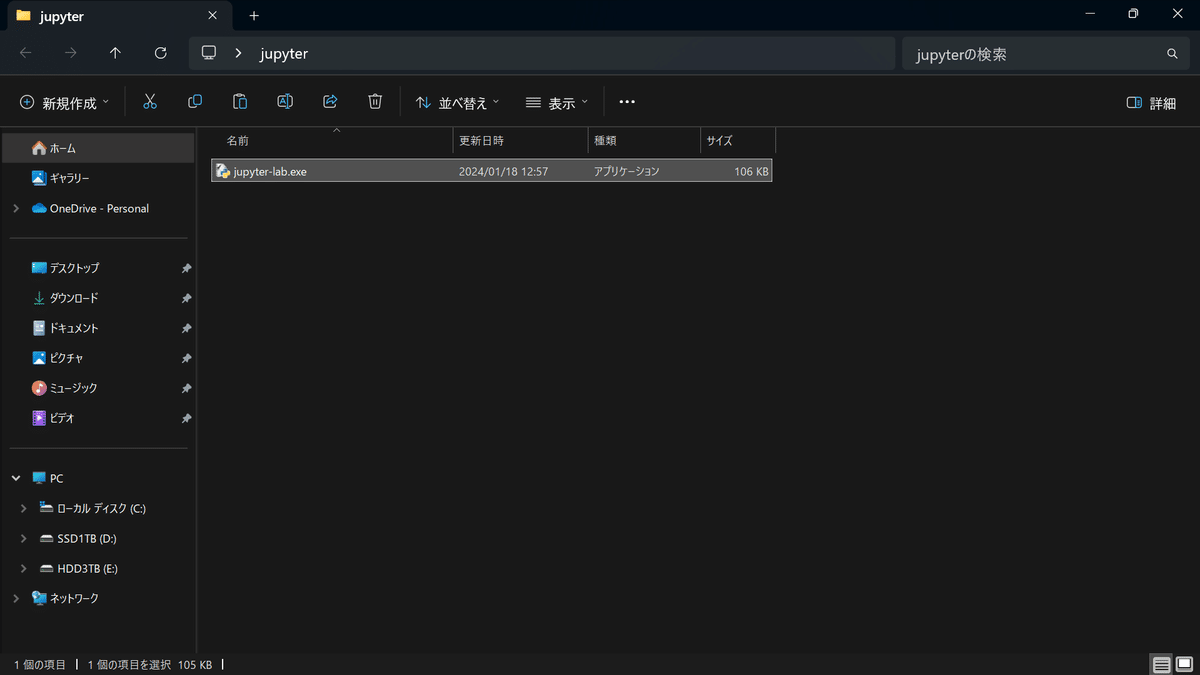The height and width of the screenshot is (675, 1200).
Task: Click the Cut scissors icon
Action: 150,102
